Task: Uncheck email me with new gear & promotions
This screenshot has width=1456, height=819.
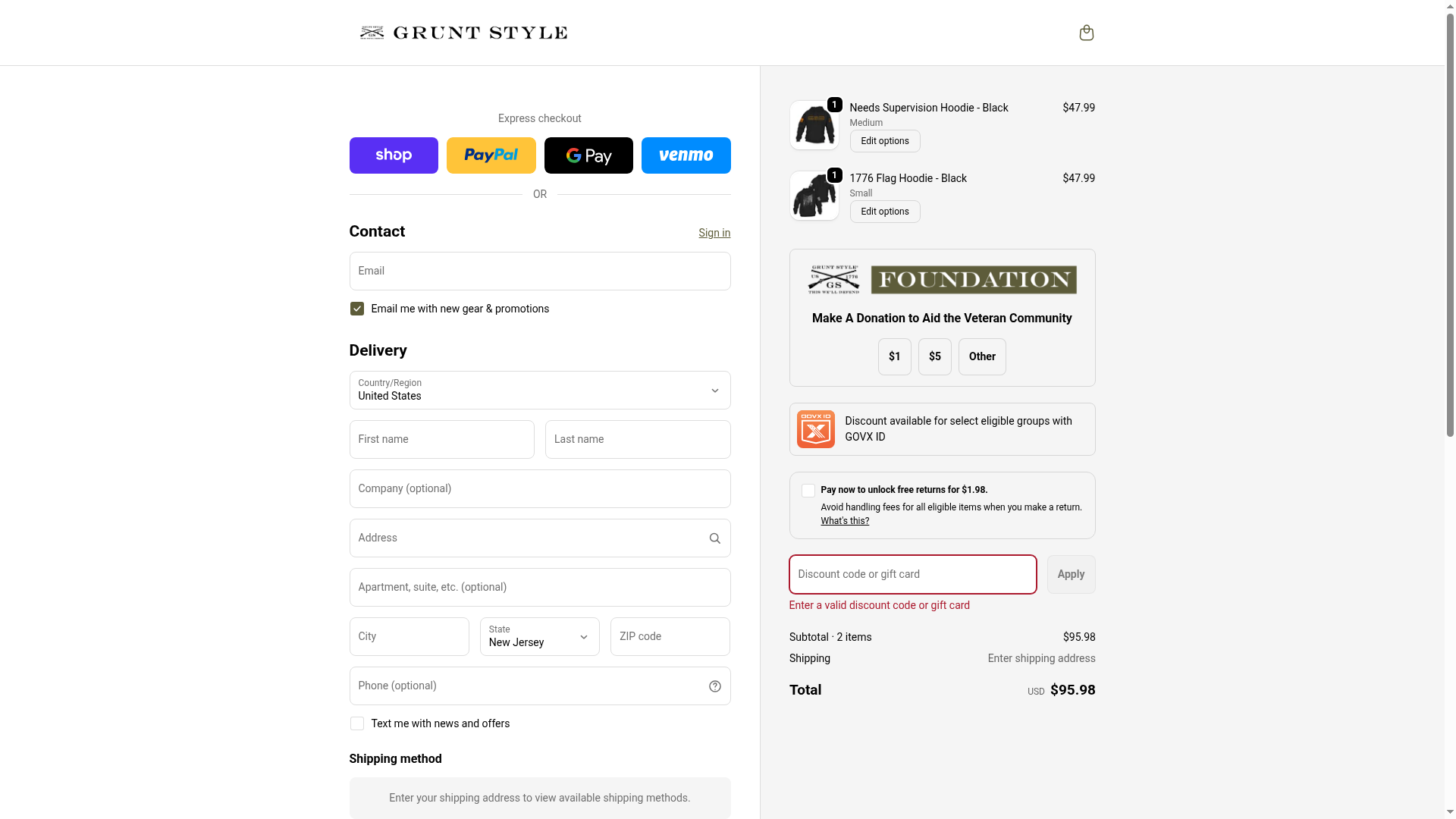Action: pos(357,309)
